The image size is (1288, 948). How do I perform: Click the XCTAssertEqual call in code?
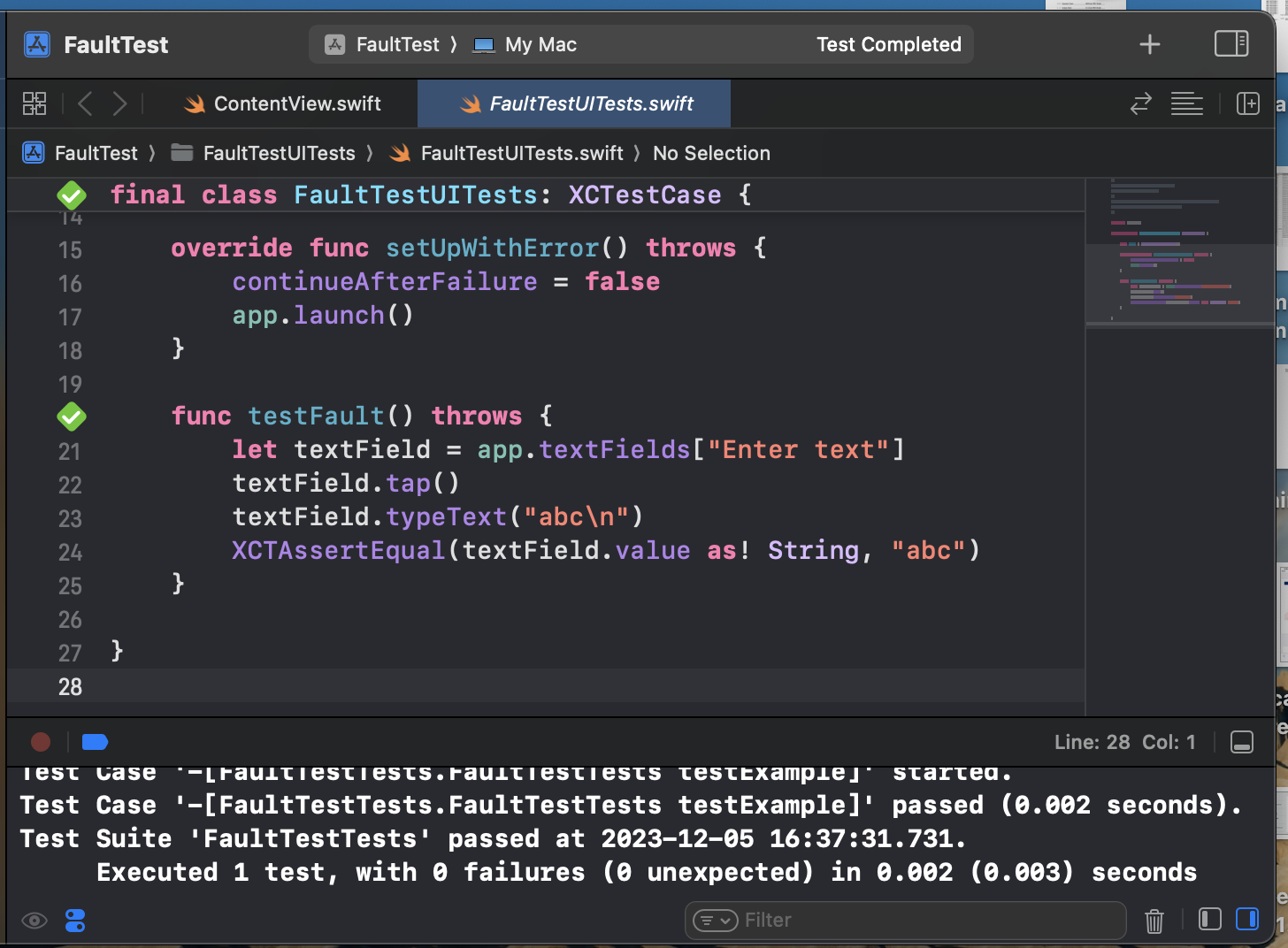(339, 550)
